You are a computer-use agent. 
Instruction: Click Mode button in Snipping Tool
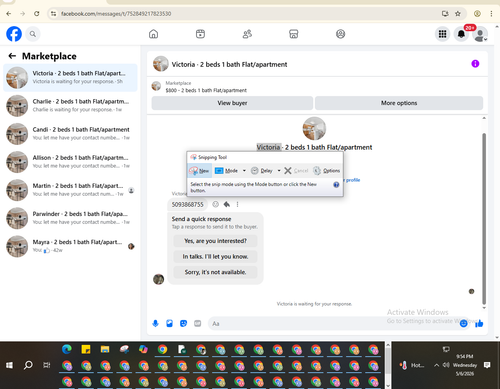point(227,171)
